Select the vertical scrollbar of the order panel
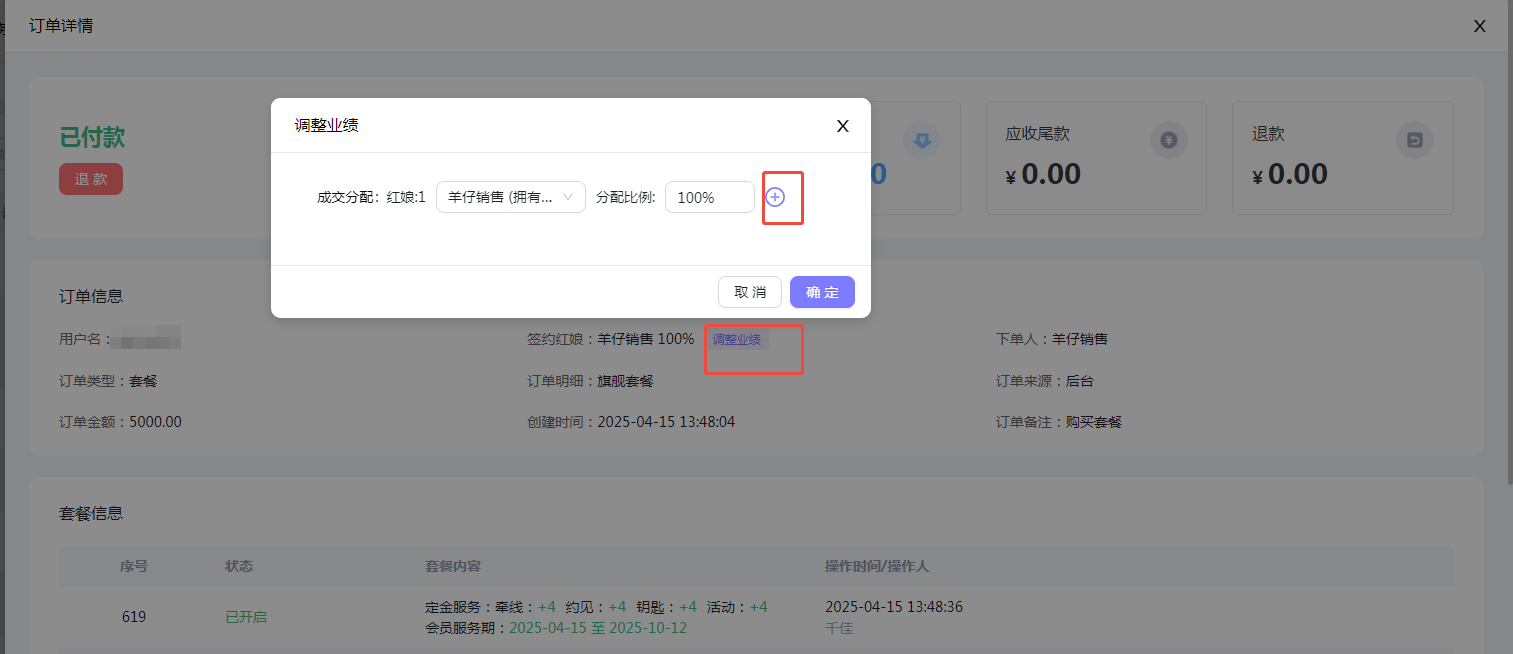 (x=1508, y=245)
